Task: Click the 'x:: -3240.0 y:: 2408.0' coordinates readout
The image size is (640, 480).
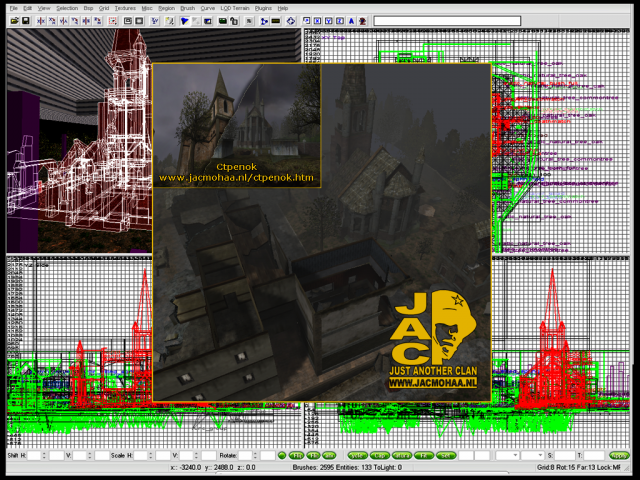Action: [201, 467]
